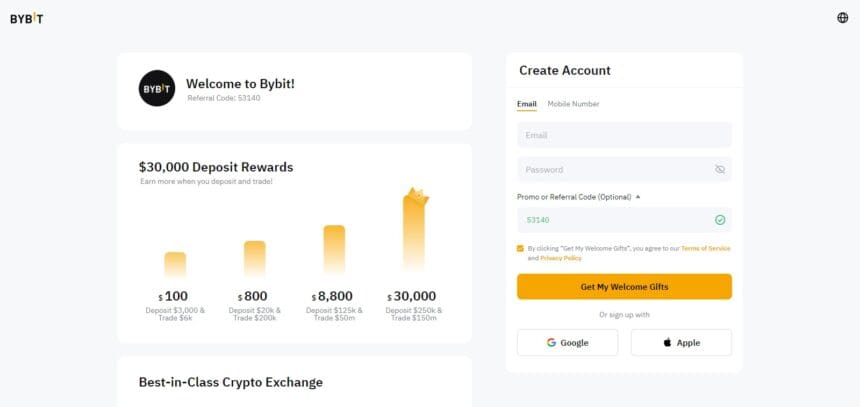Click the "Deposit $3,000 & Trade $6k" text

pos(175,314)
